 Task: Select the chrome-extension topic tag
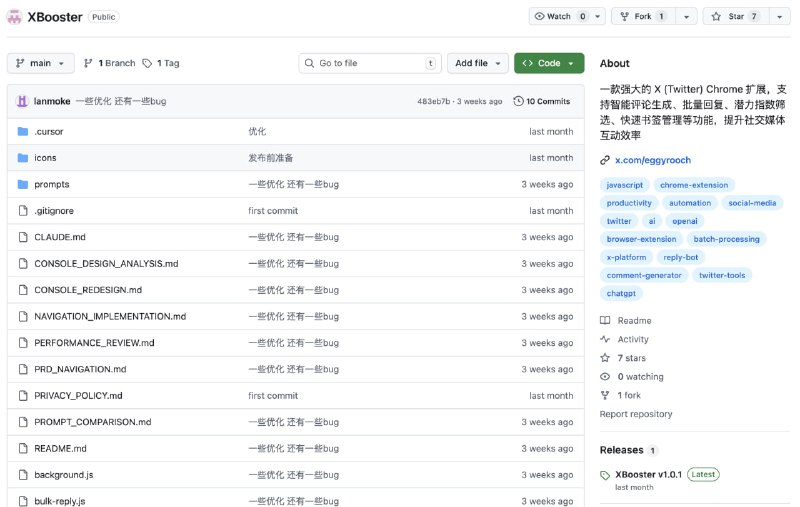pos(694,185)
